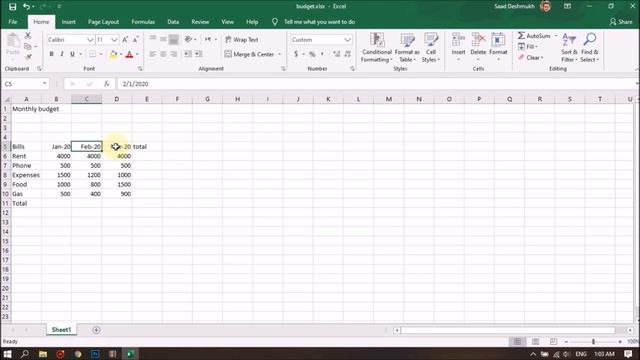
Task: Open the Calibri font name dropdown
Action: pos(90,40)
